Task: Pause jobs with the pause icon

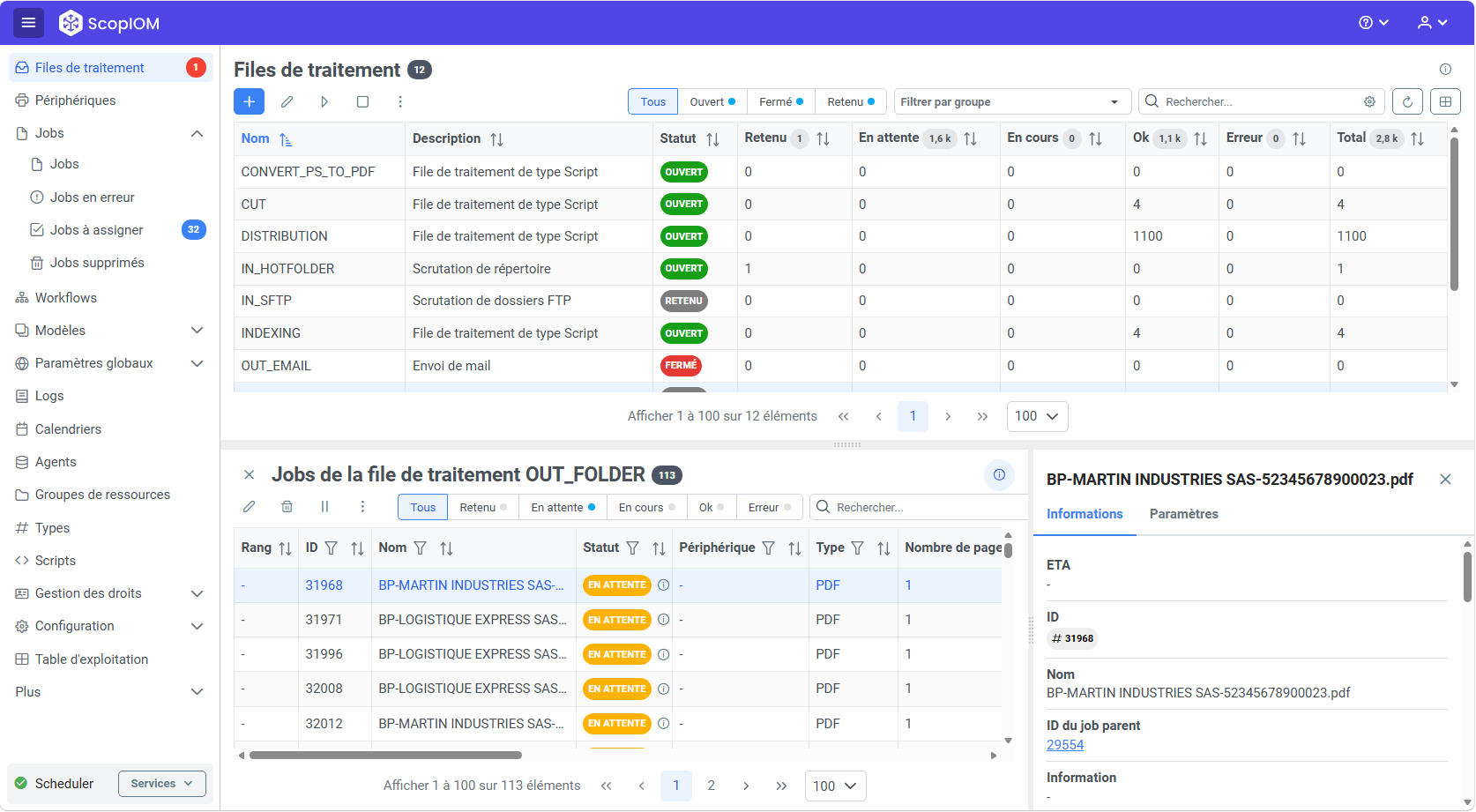Action: tap(324, 507)
